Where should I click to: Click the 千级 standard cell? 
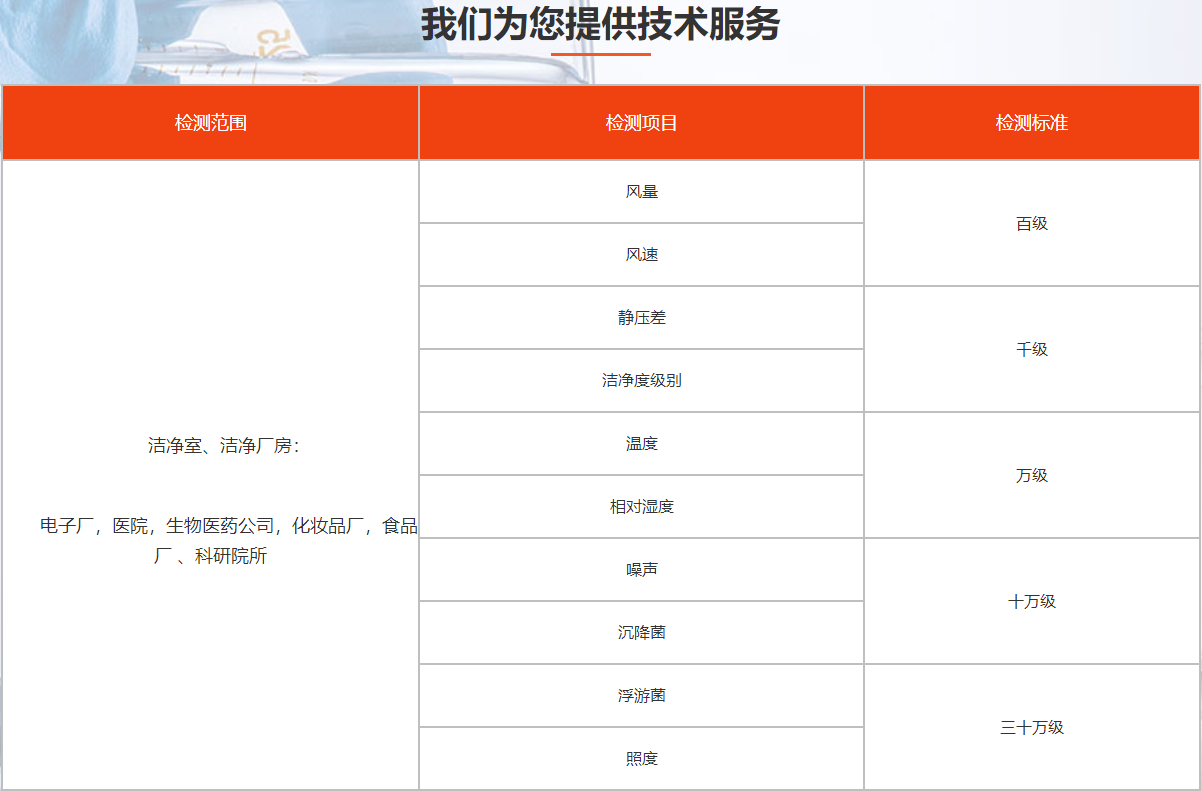(1031, 349)
